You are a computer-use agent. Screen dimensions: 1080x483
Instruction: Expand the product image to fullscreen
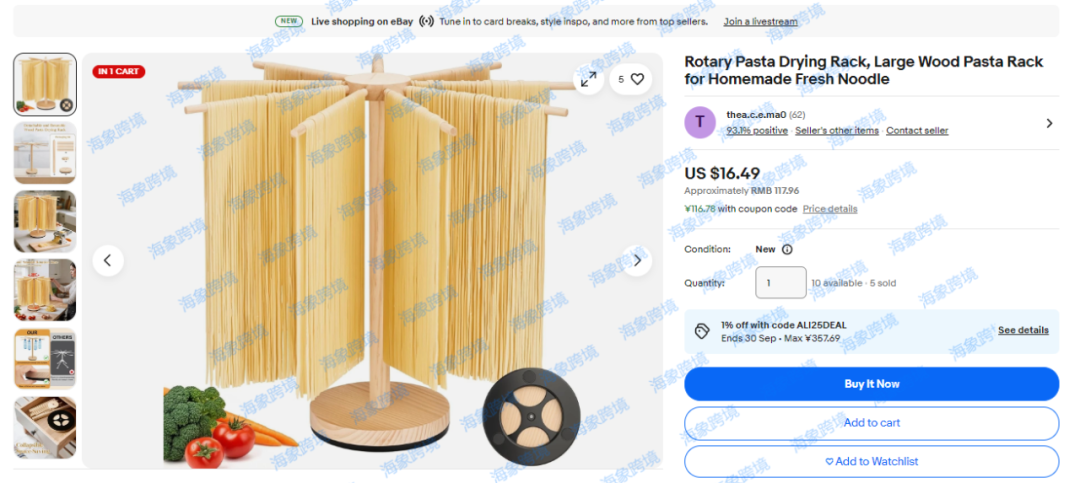coord(588,79)
